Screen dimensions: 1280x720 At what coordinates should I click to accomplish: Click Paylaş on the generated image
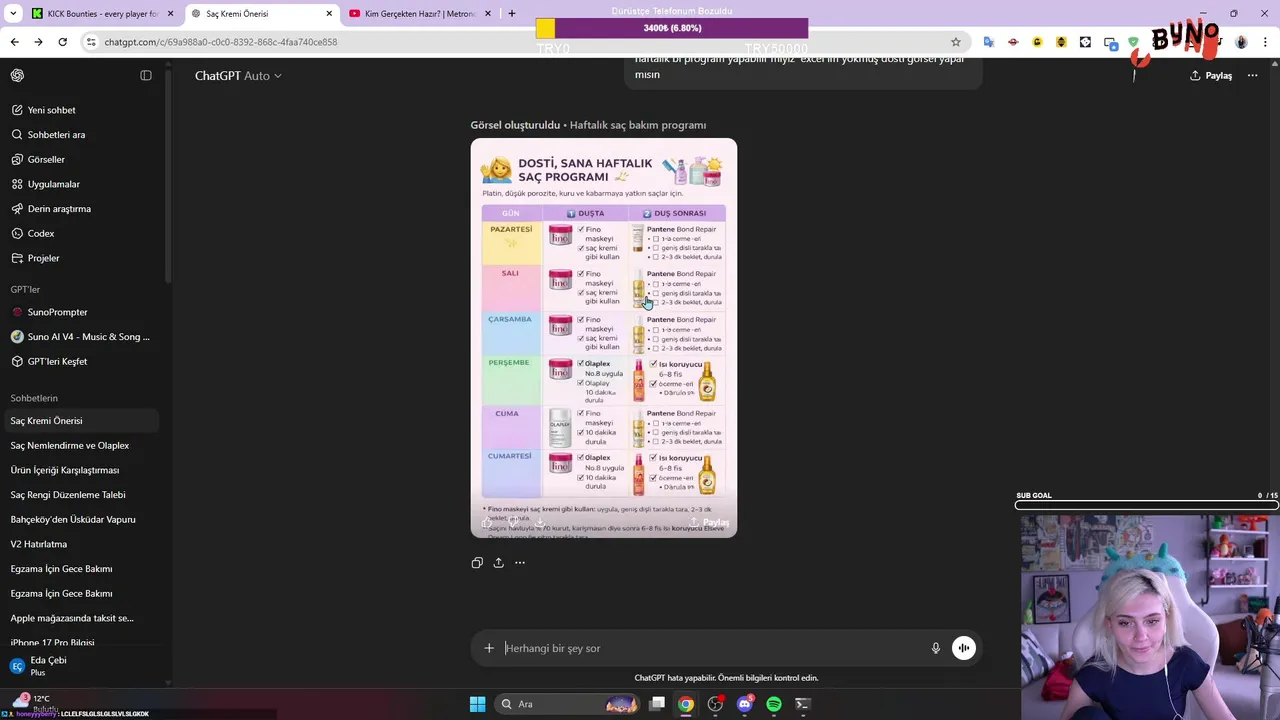point(710,522)
